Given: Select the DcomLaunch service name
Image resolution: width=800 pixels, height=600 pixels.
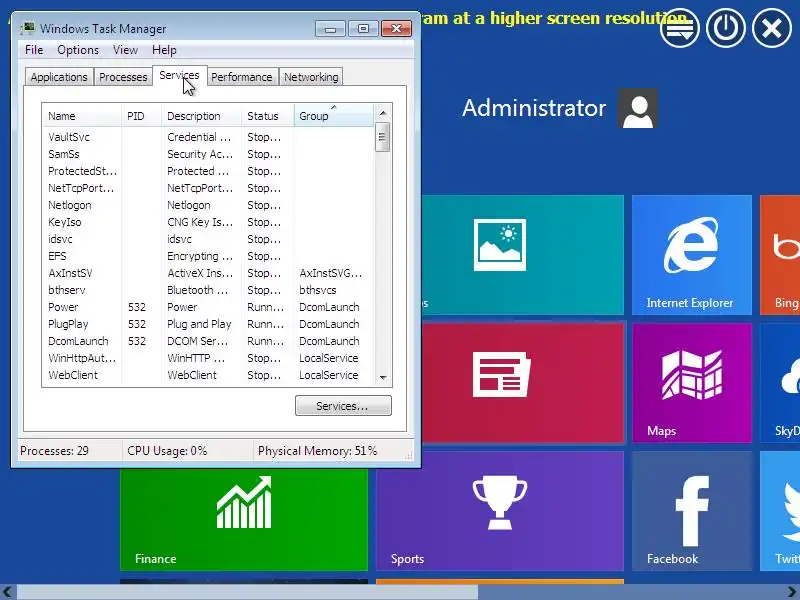Looking at the screenshot, I should [x=78, y=341].
